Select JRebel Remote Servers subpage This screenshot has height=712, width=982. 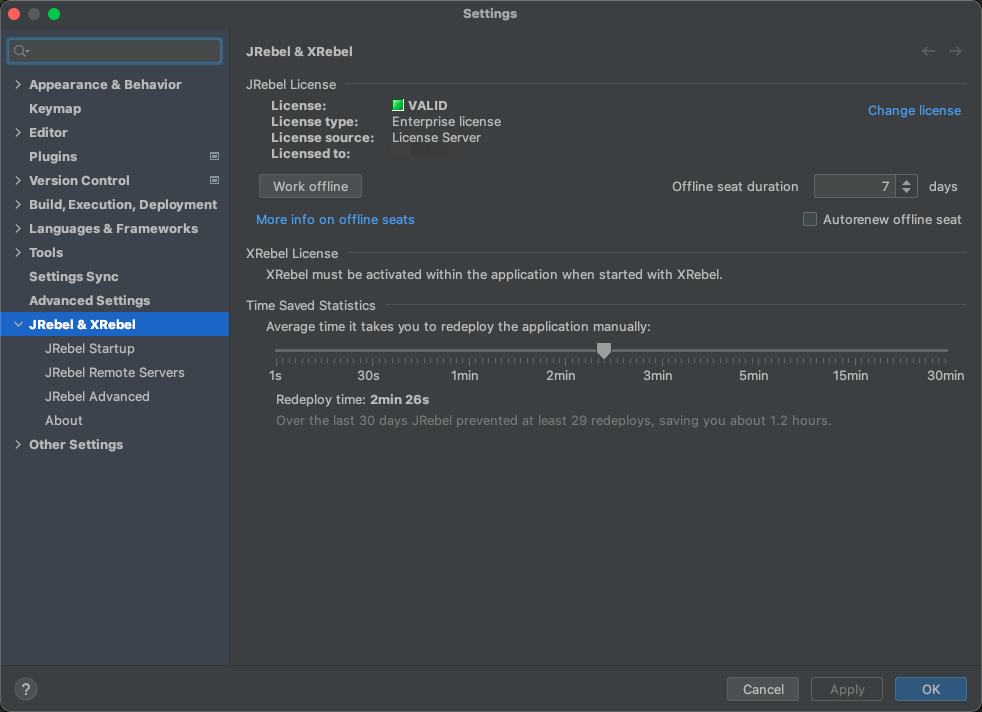(x=115, y=373)
